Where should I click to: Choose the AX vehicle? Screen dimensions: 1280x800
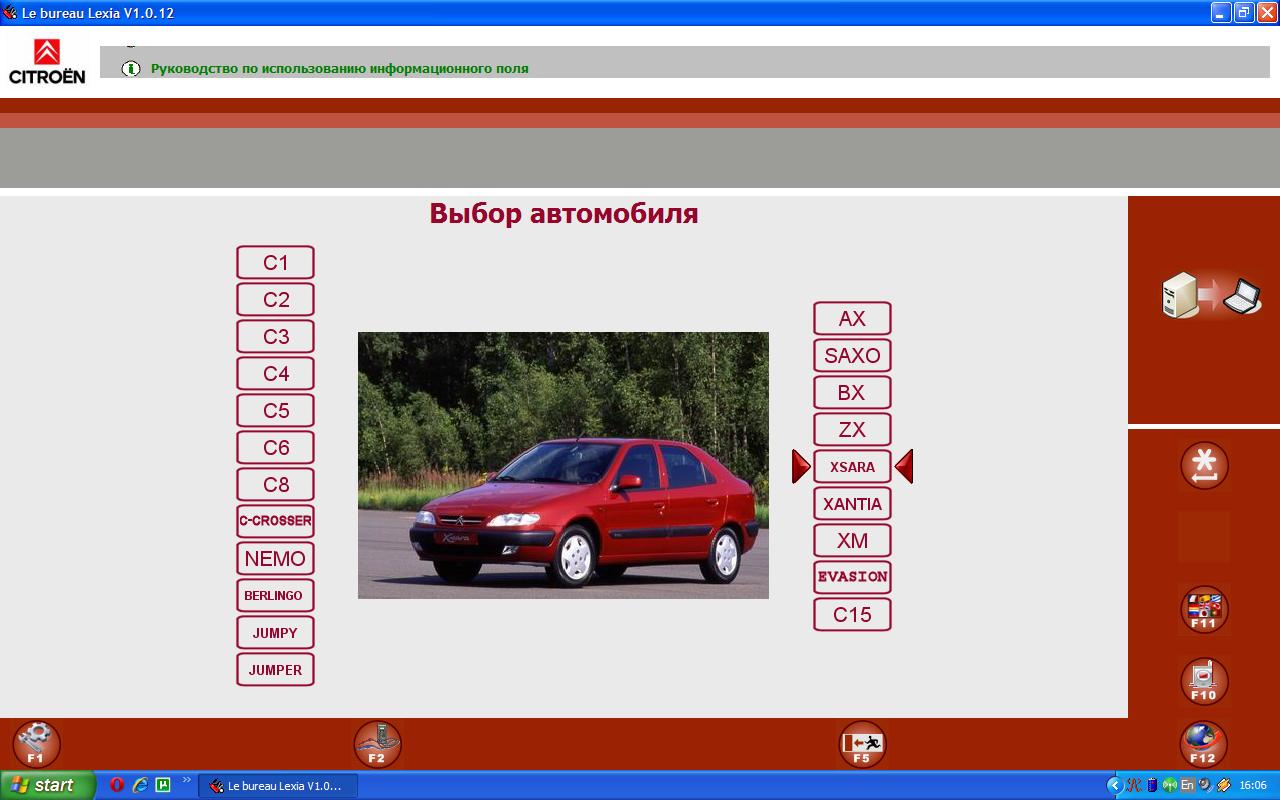(x=852, y=319)
